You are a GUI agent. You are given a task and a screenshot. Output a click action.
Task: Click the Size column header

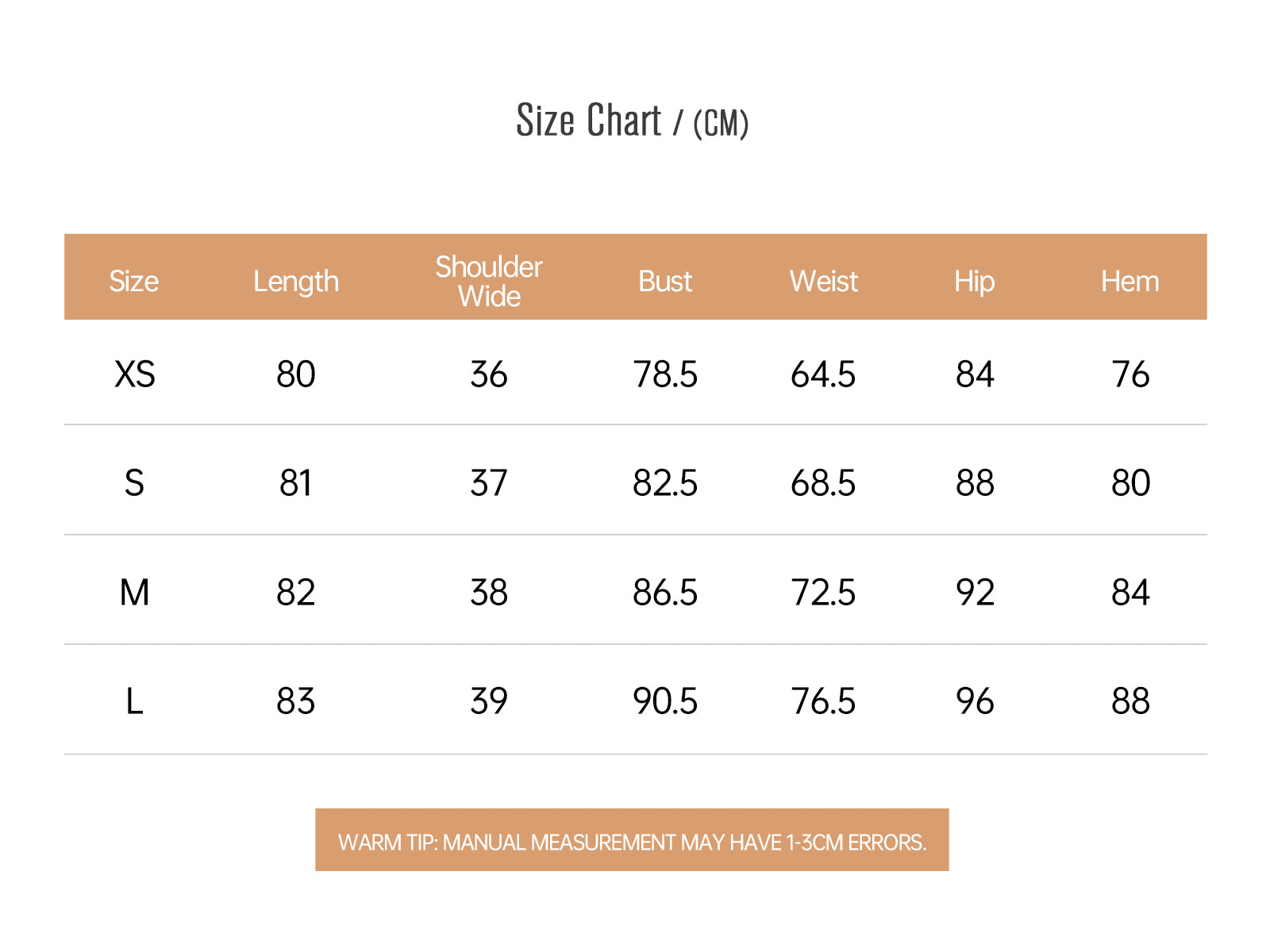click(134, 282)
